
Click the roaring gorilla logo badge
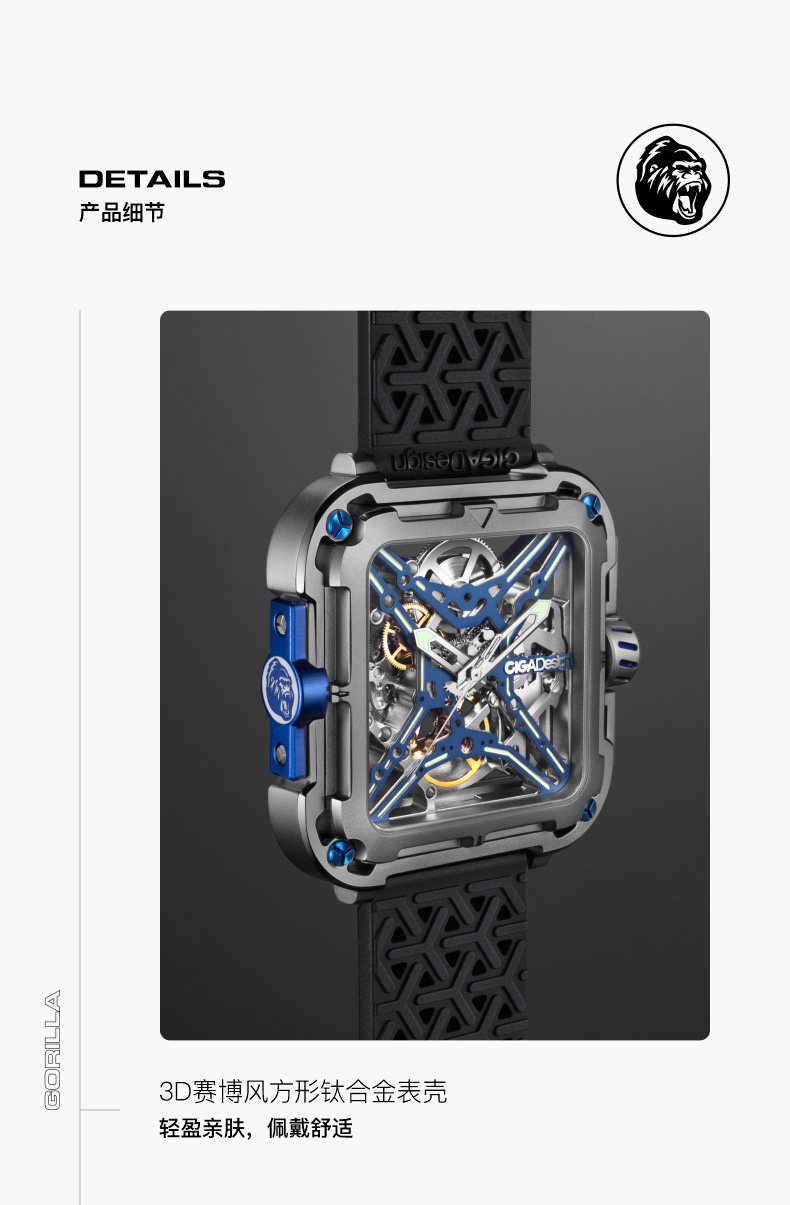pyautogui.click(x=672, y=181)
